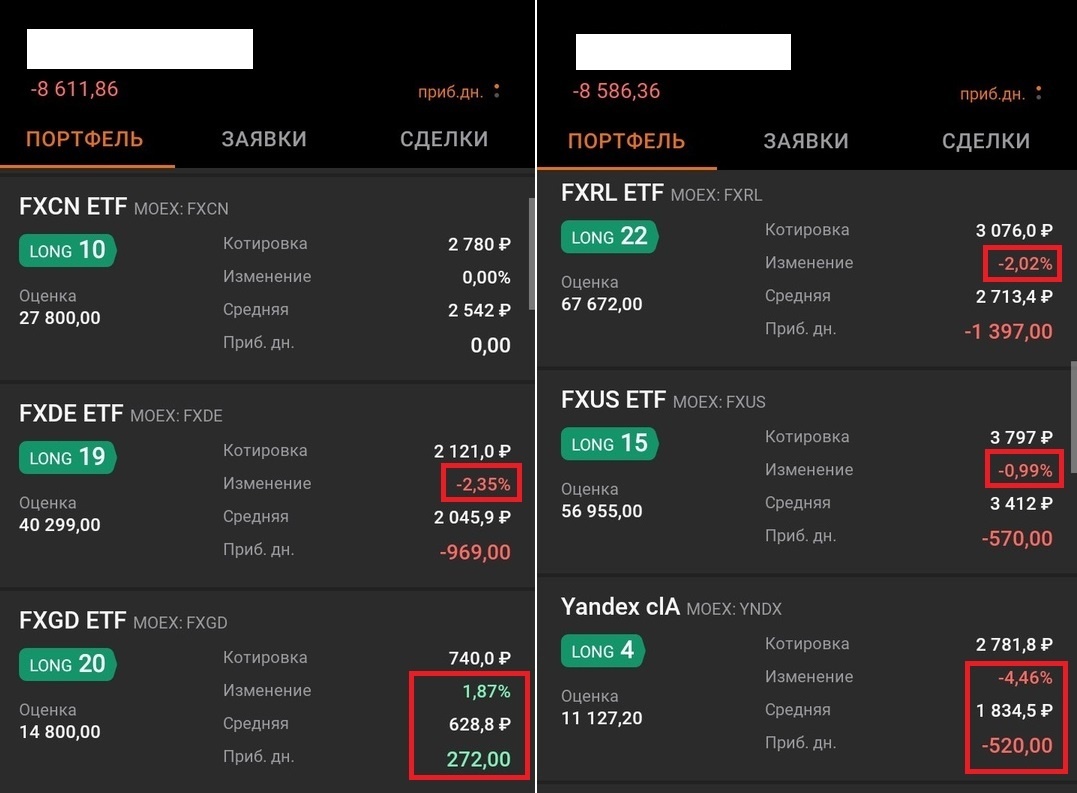
Task: Switch to the left СДЕЛКИ tab
Action: (444, 139)
